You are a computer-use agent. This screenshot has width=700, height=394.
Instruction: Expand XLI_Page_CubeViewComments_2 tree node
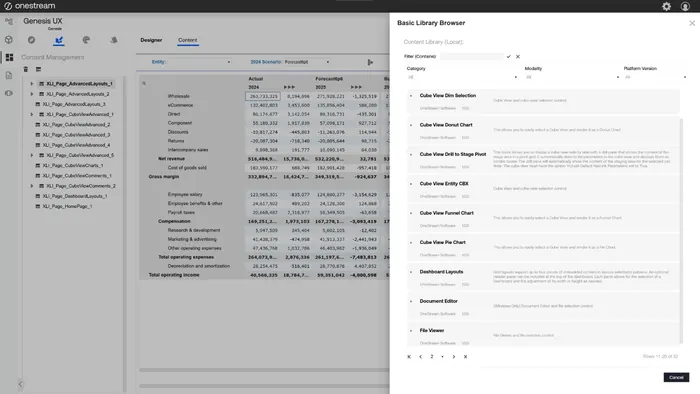point(32,186)
